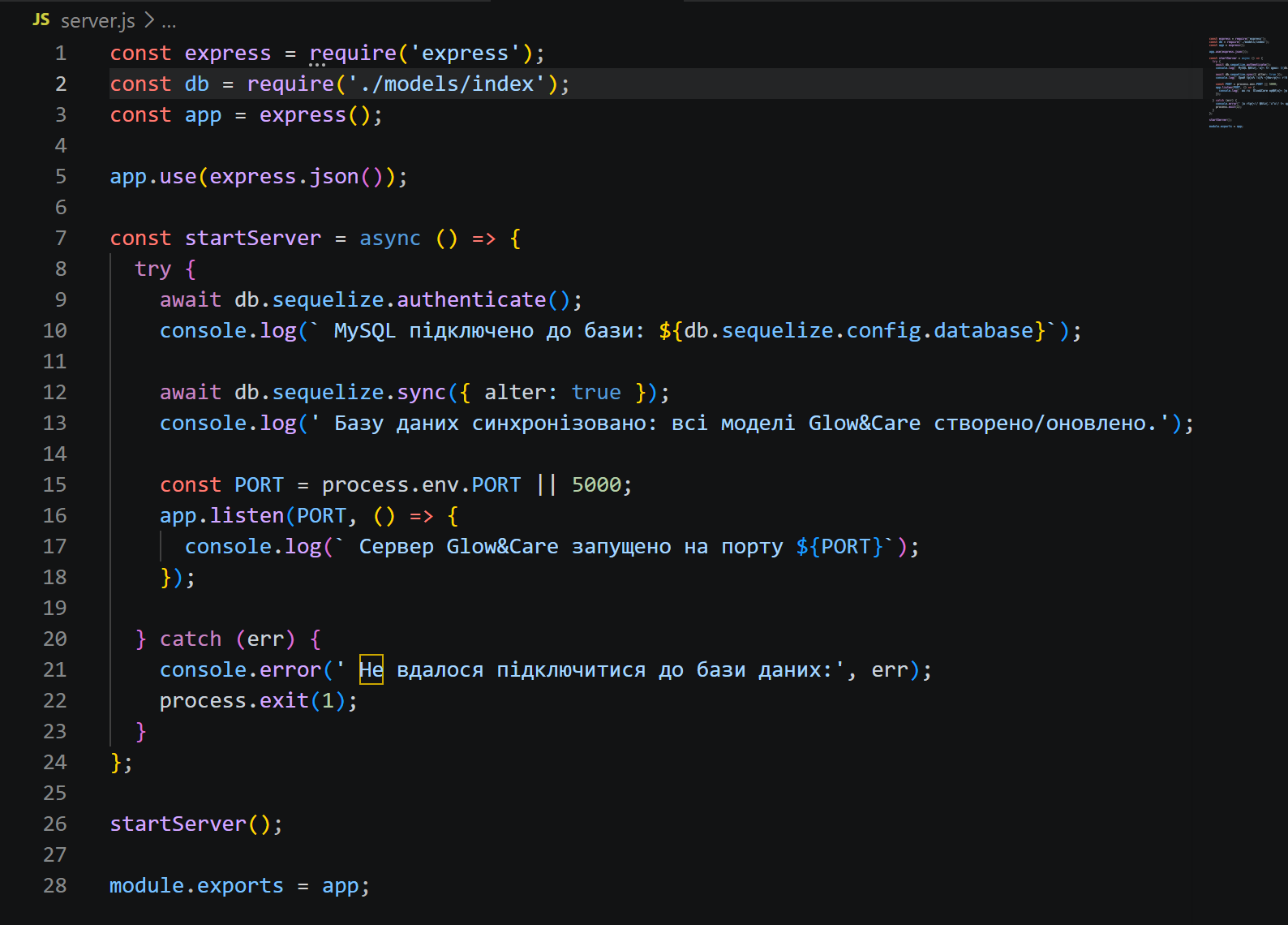Screen dimensions: 1288x925
Task: Click 'MySQL' text in line 10 string
Action: click(x=365, y=330)
